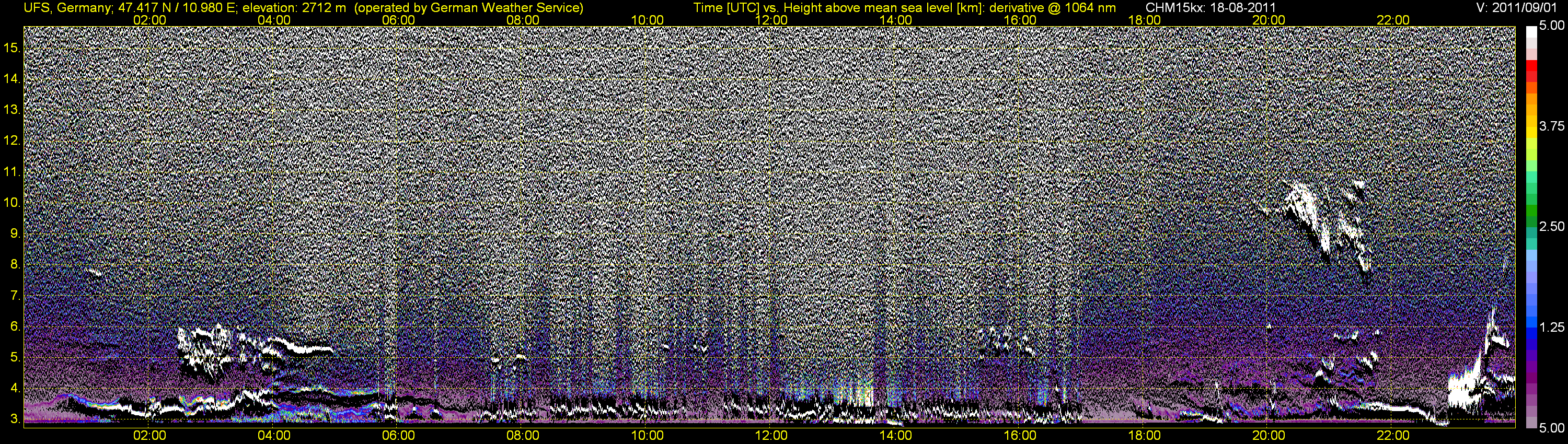Viewport: 1568px width, 444px height.
Task: Click the 12 km height axis label
Action: 12,141
